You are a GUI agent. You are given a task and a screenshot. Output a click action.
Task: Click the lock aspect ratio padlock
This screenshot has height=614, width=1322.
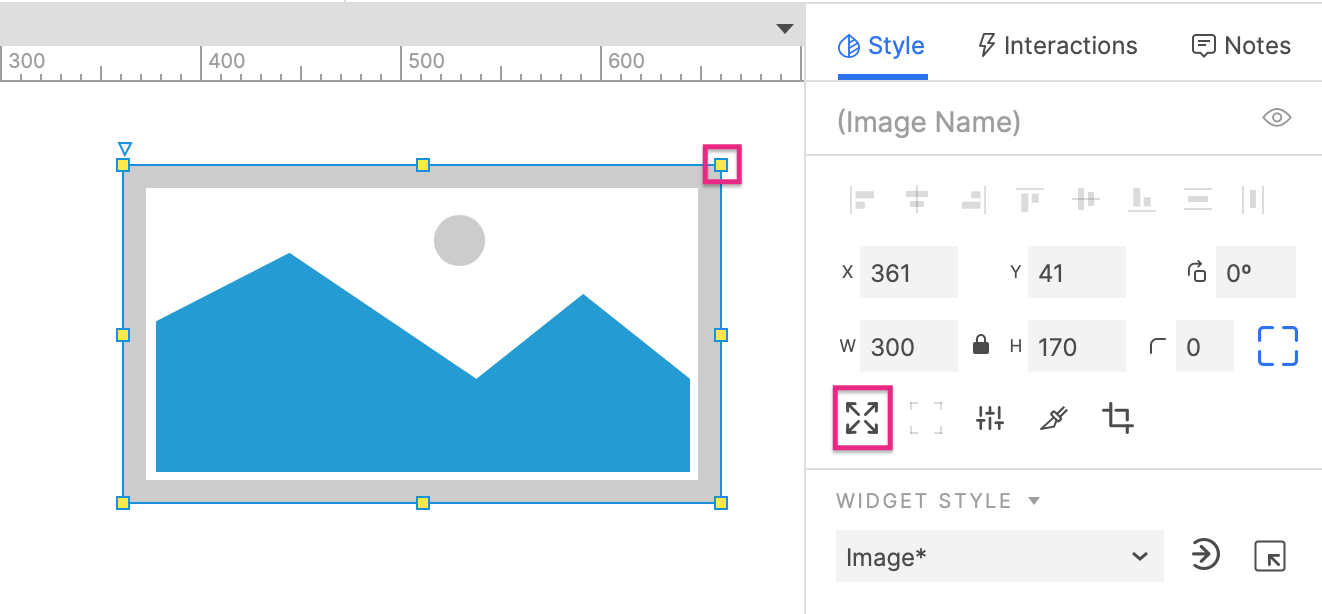pyautogui.click(x=981, y=344)
